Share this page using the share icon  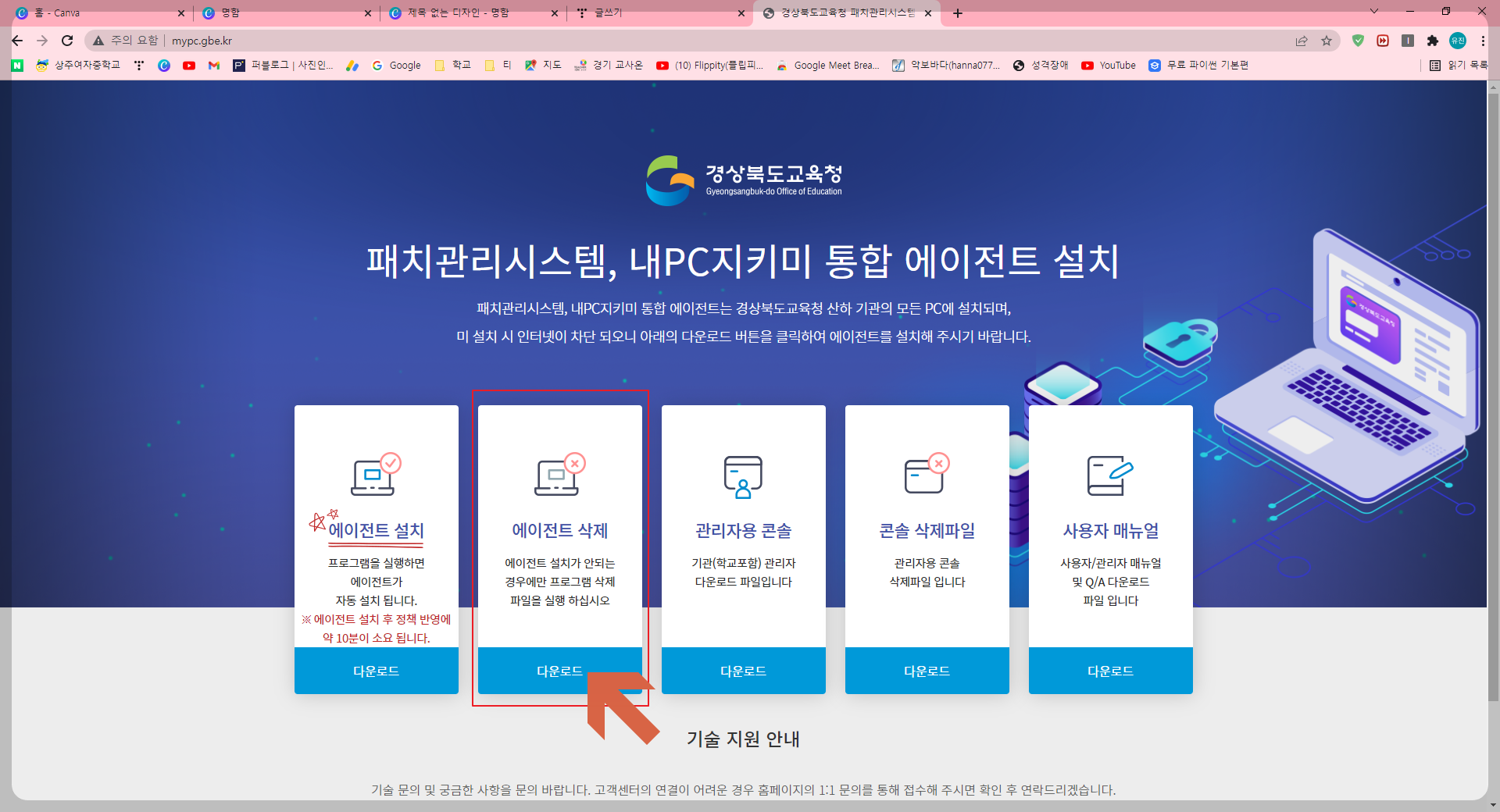coord(1302,41)
